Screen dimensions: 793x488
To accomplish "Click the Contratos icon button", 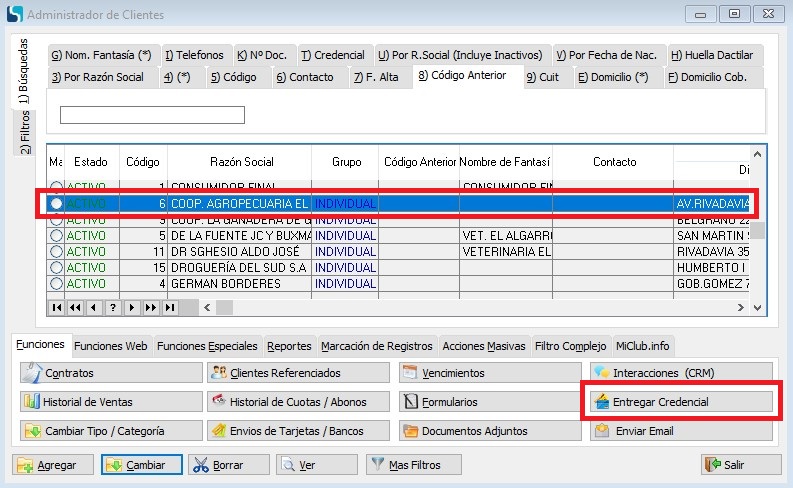I will (30, 373).
